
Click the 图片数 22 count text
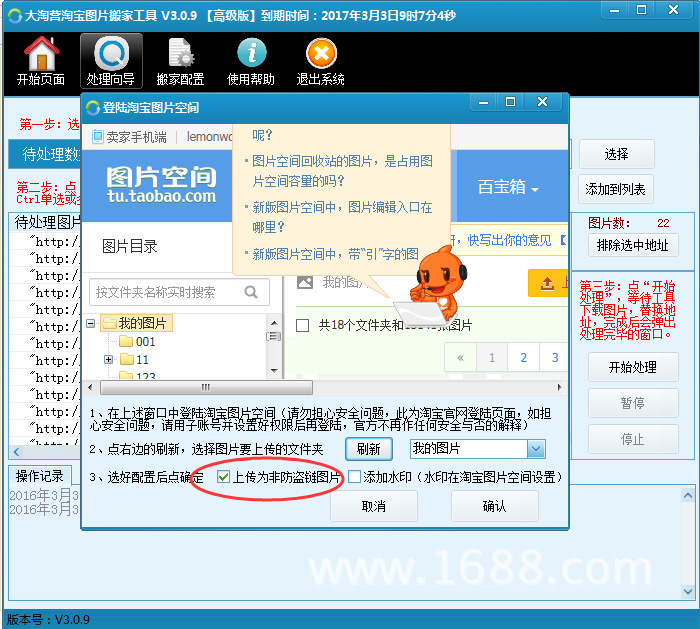click(x=629, y=223)
